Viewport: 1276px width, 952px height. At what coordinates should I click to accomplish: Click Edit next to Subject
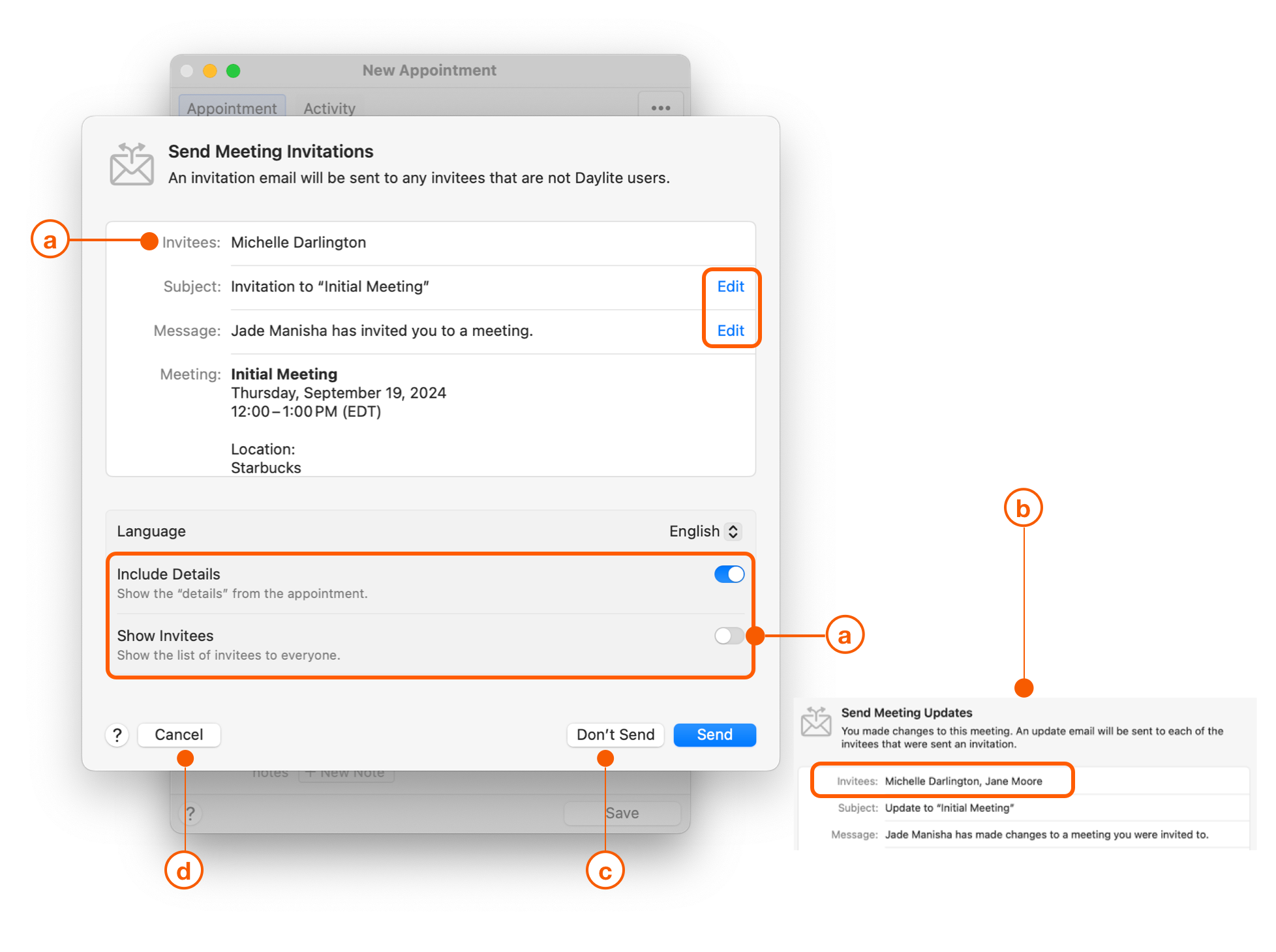coord(731,286)
